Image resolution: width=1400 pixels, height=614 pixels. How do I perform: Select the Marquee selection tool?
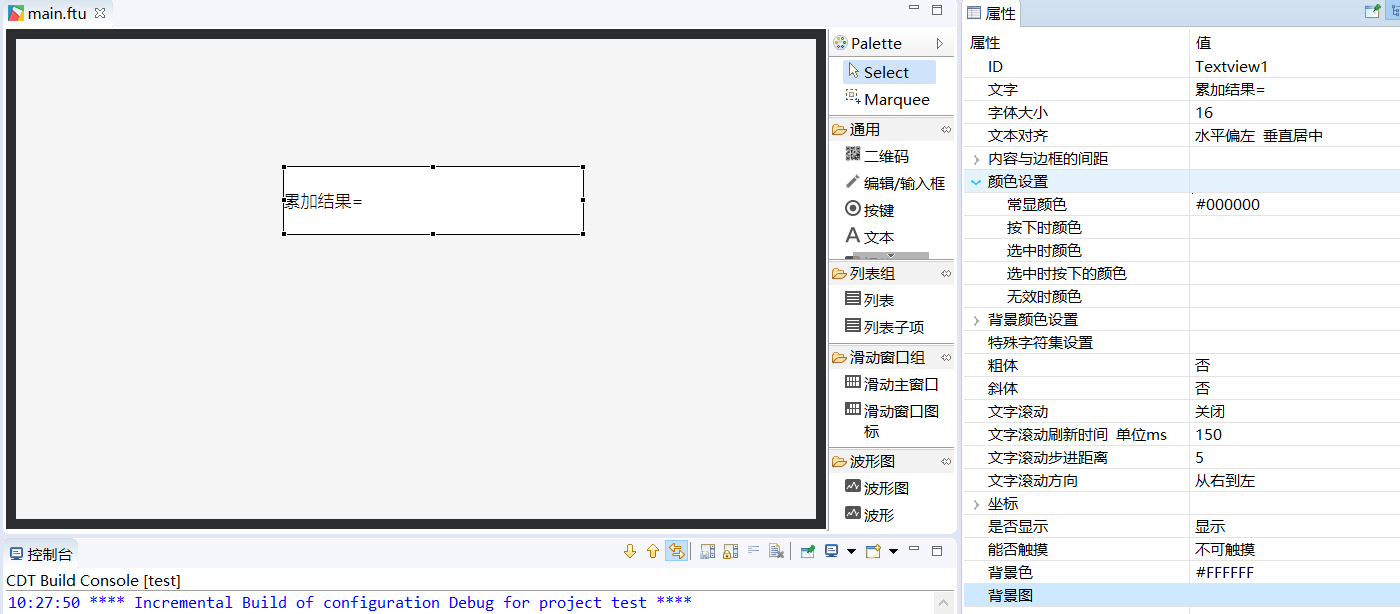coord(895,99)
